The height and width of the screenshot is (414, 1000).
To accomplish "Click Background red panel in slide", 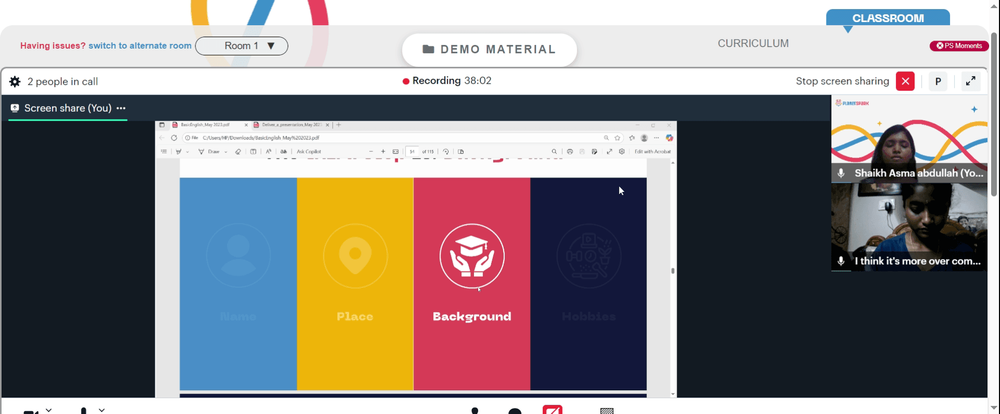I will [x=472, y=283].
